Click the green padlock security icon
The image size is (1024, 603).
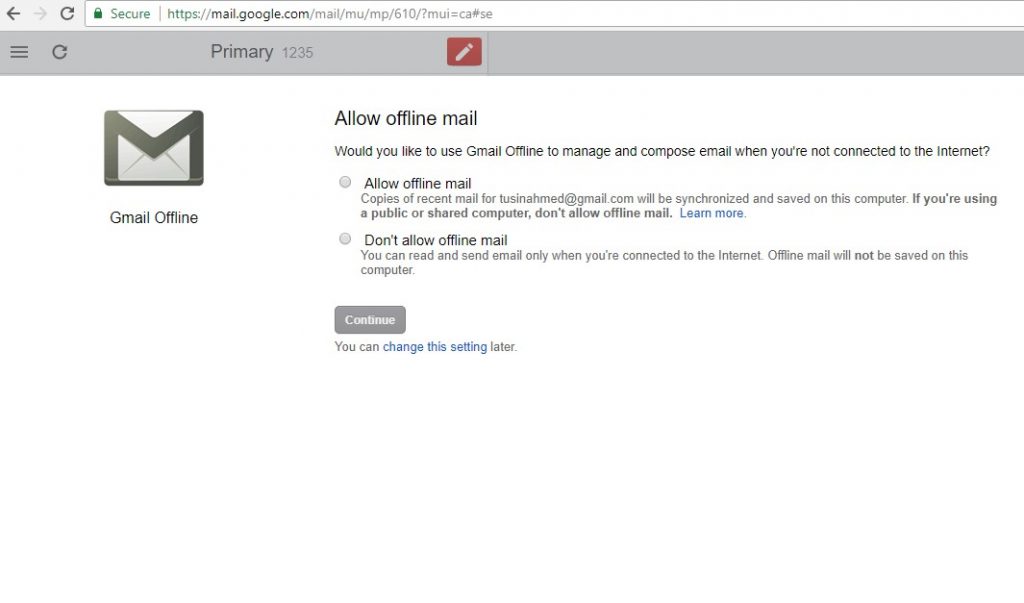(98, 14)
